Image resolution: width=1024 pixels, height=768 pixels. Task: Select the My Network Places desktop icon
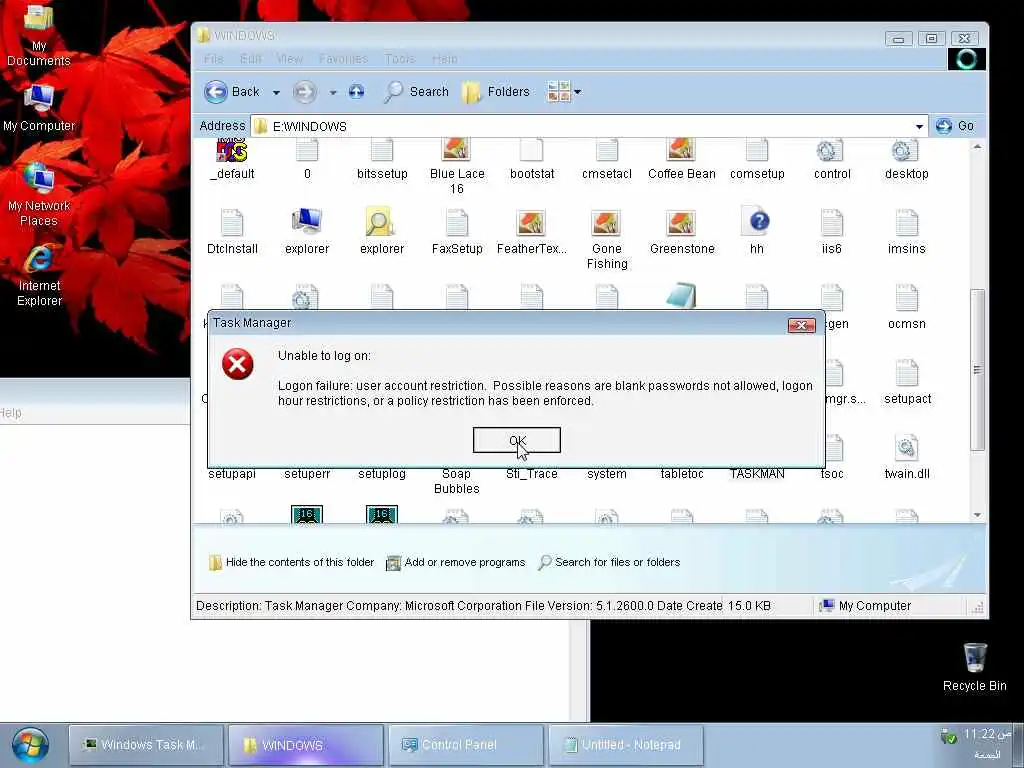coord(39,195)
